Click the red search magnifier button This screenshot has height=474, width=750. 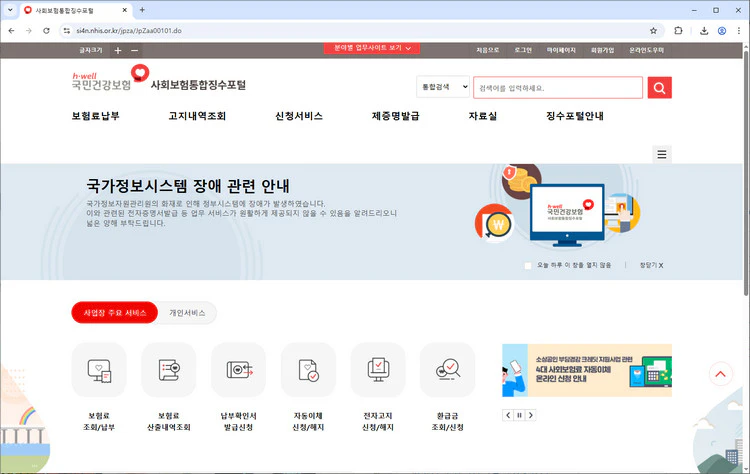pos(660,88)
